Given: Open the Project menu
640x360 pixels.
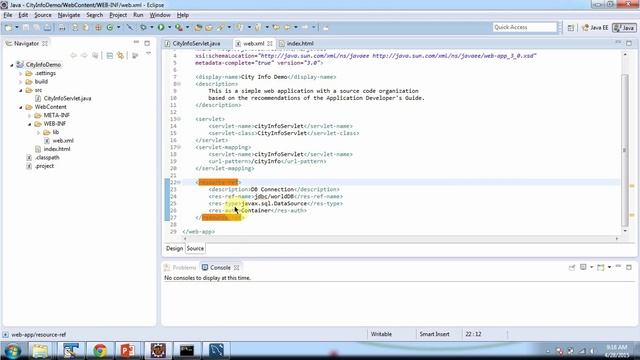Looking at the screenshot, I should click(x=118, y=15).
